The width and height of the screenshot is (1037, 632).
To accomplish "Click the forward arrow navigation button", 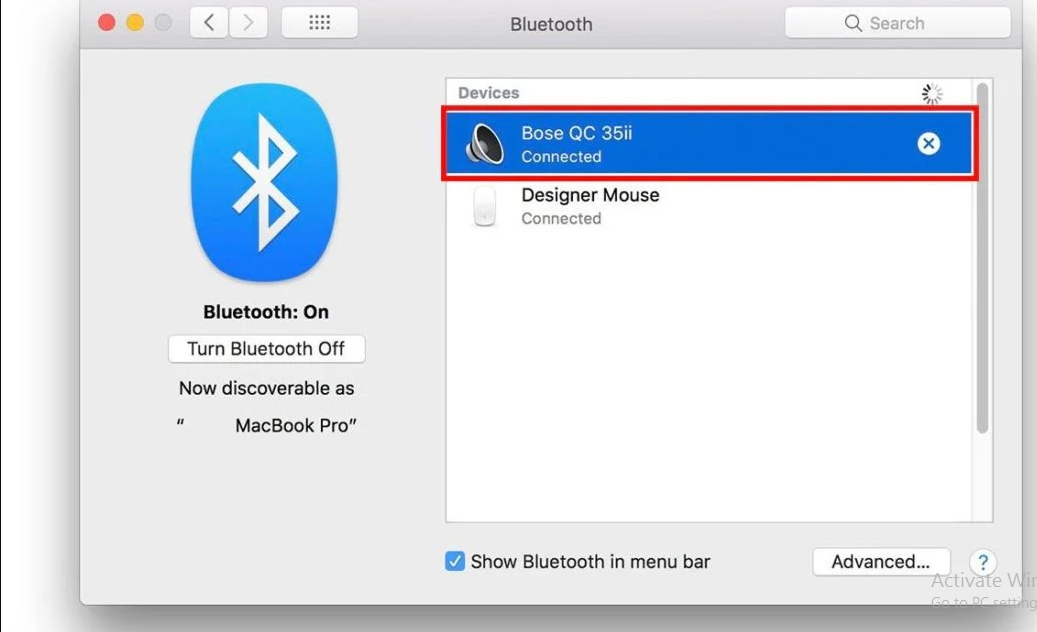I will pos(248,23).
